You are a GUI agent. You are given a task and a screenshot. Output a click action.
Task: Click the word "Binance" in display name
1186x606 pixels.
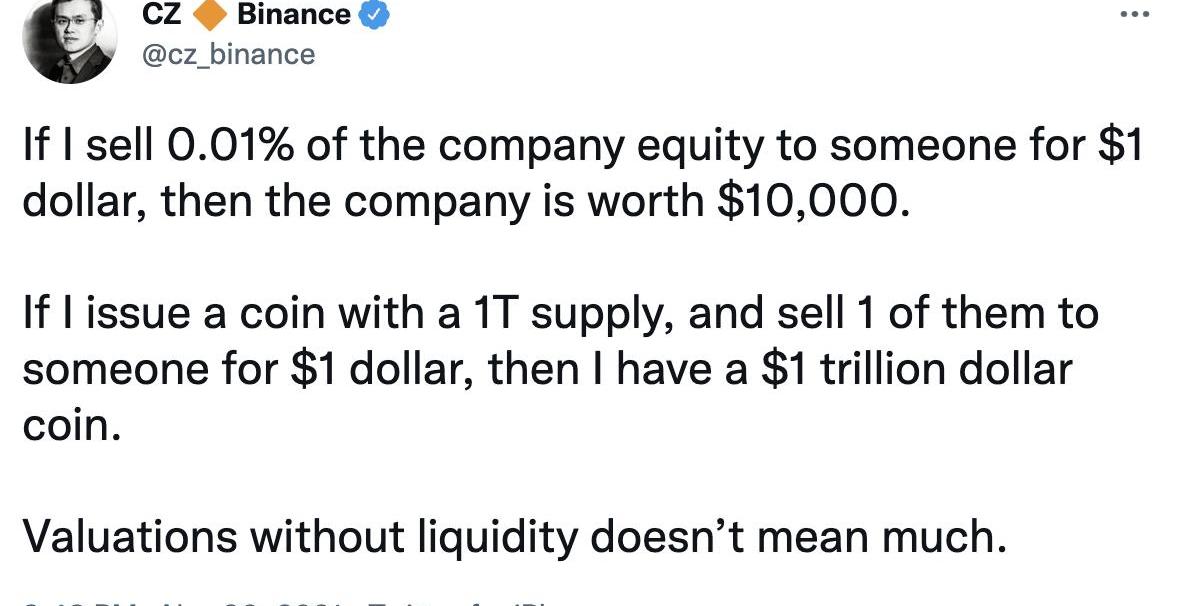[294, 14]
